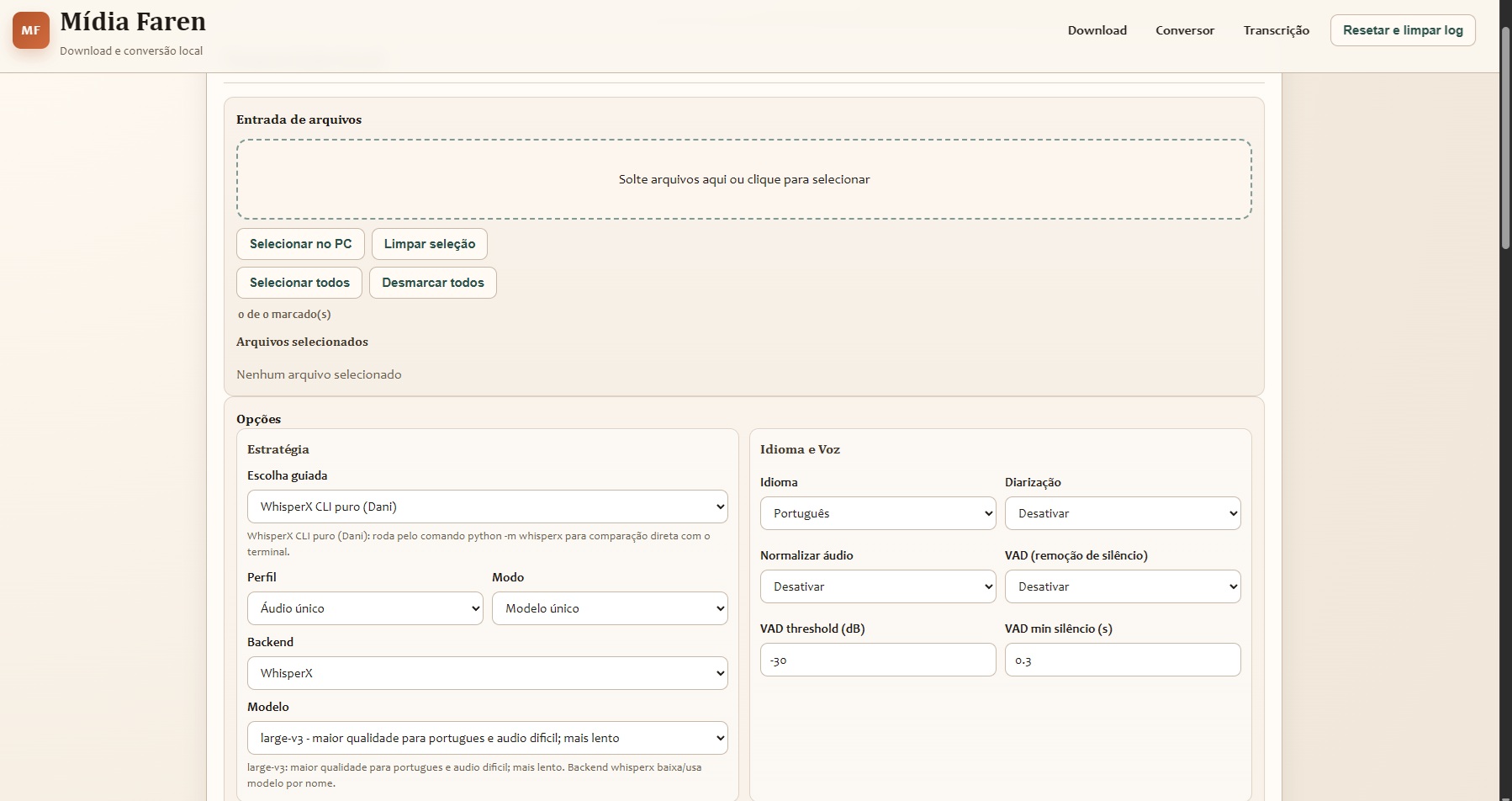Click Selecionar todos button
This screenshot has width=1512, height=801.
click(x=299, y=283)
